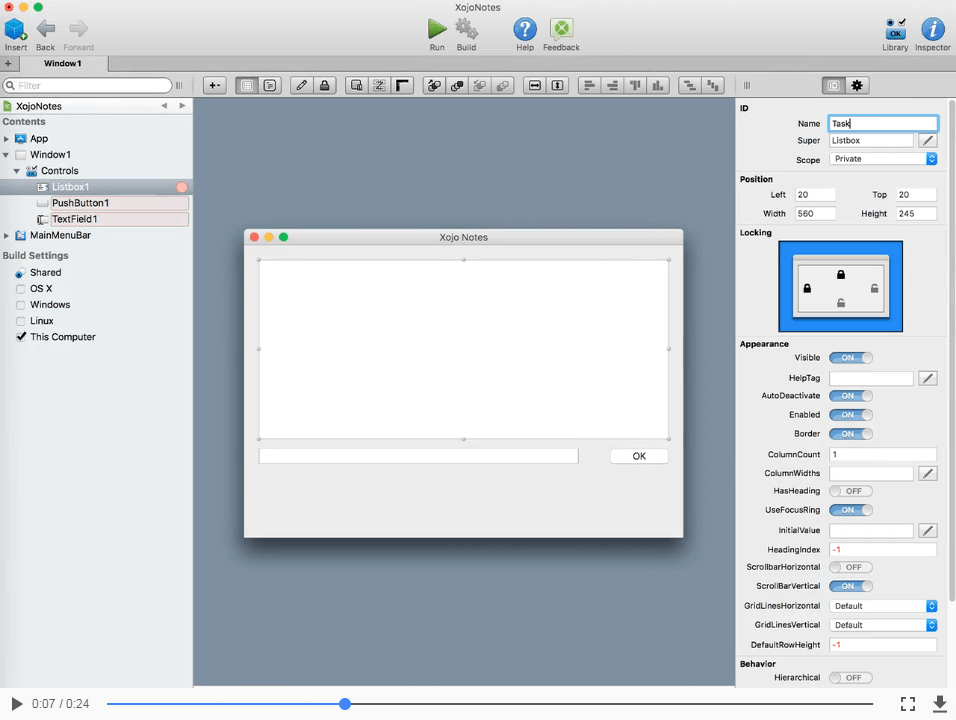Expand the App tree item

coord(6,139)
